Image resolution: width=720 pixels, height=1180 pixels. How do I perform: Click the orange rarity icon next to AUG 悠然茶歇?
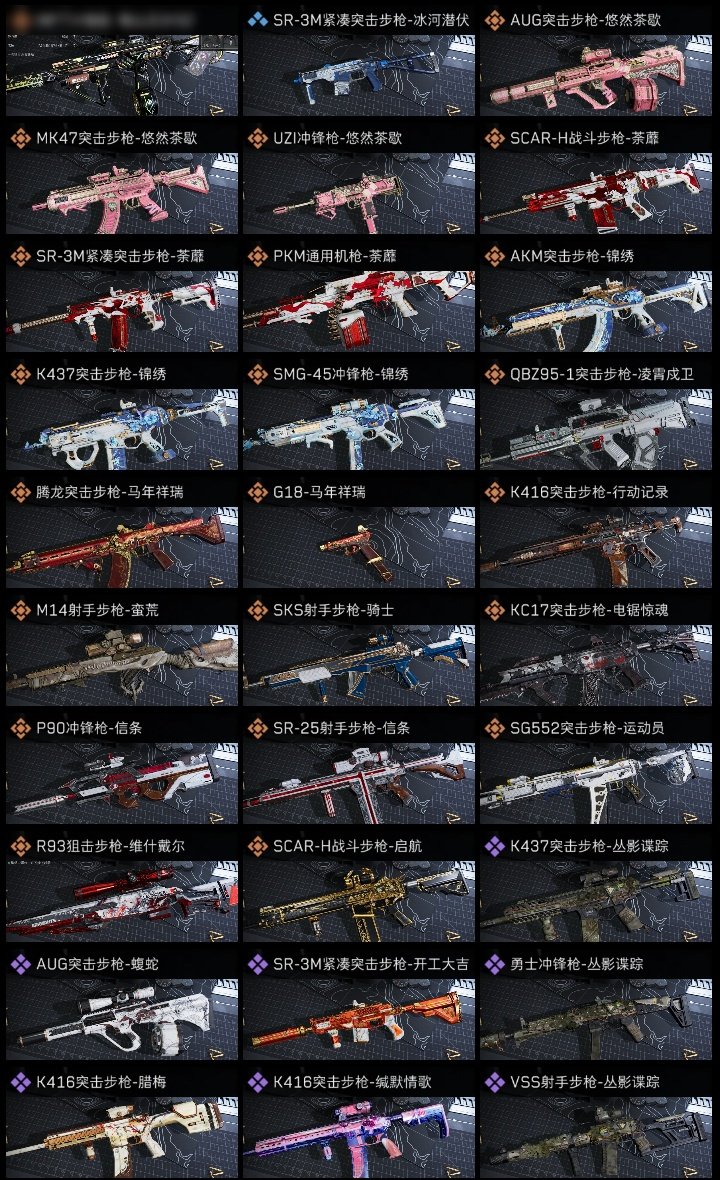pos(494,20)
